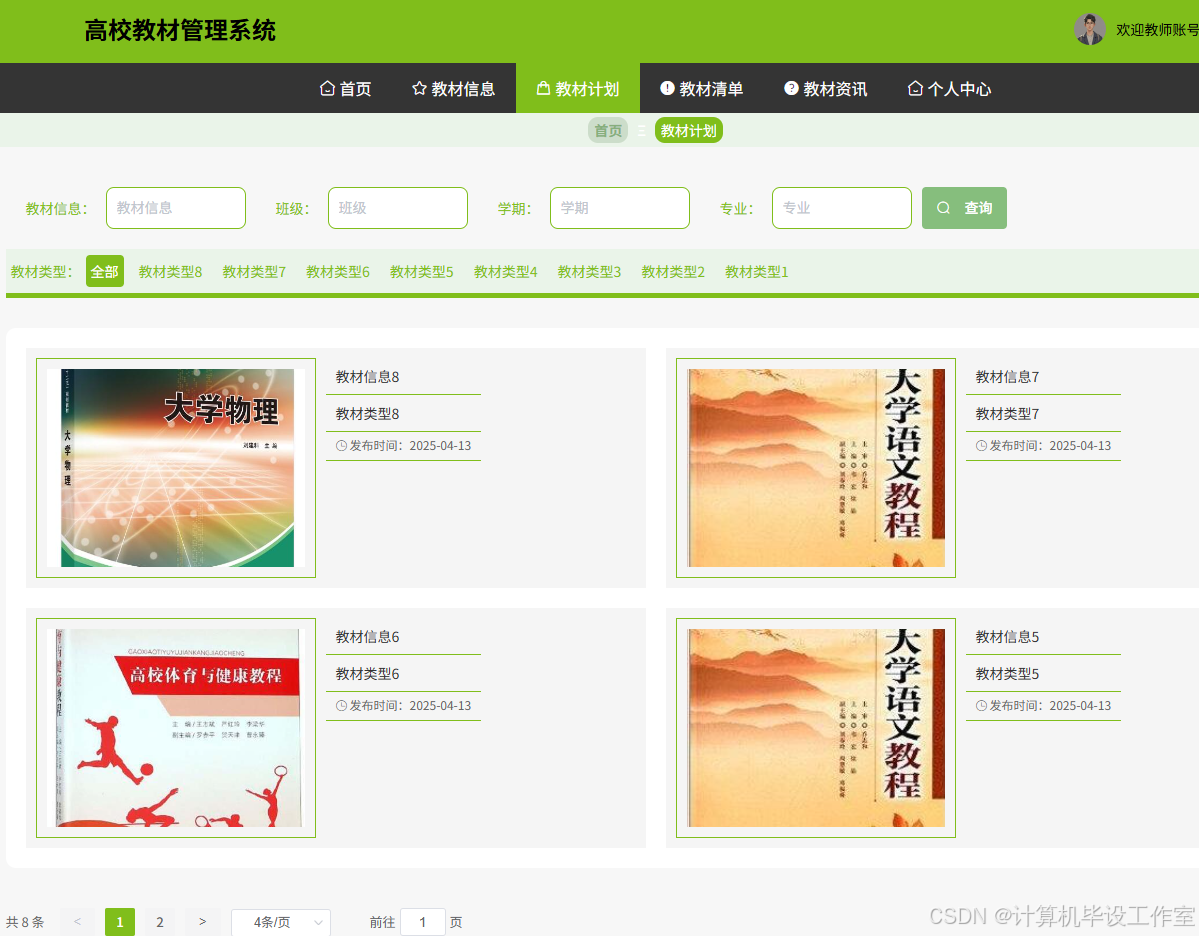The height and width of the screenshot is (936, 1199).
Task: Focus the 班级 search input
Action: tap(398, 208)
